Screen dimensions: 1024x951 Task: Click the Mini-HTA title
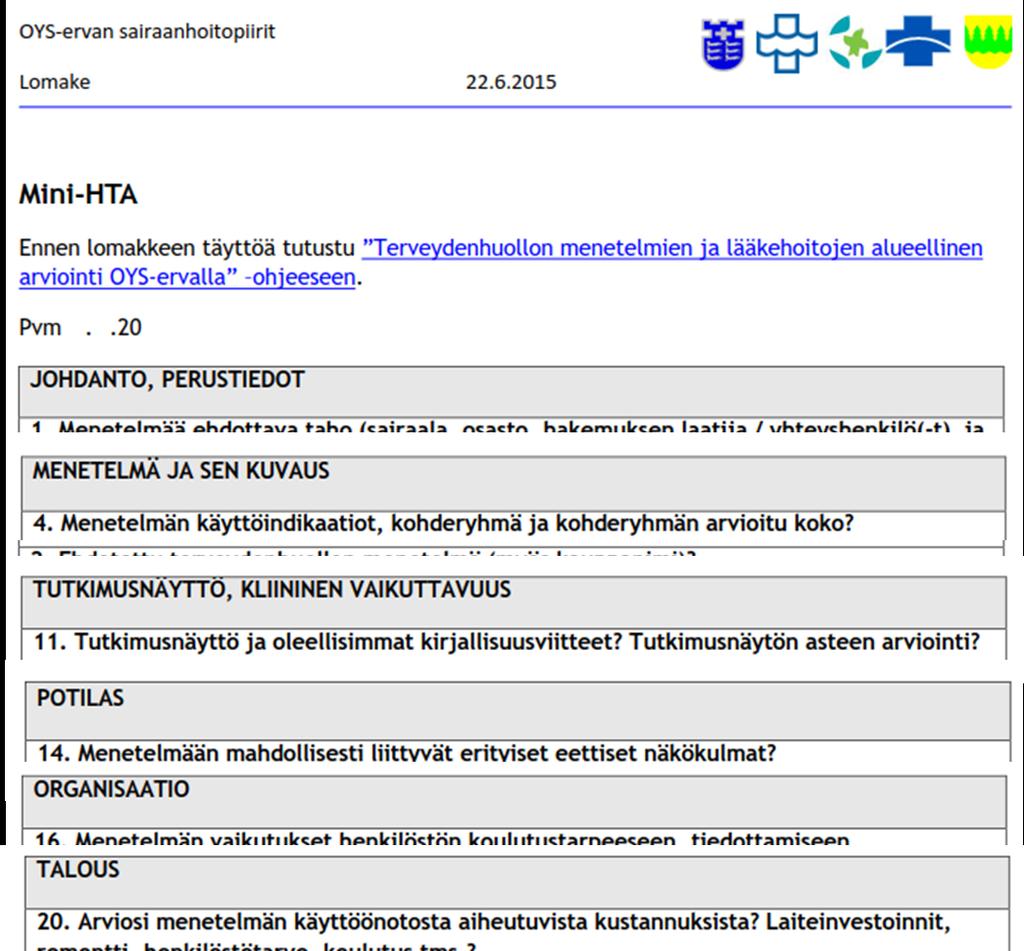click(x=78, y=194)
